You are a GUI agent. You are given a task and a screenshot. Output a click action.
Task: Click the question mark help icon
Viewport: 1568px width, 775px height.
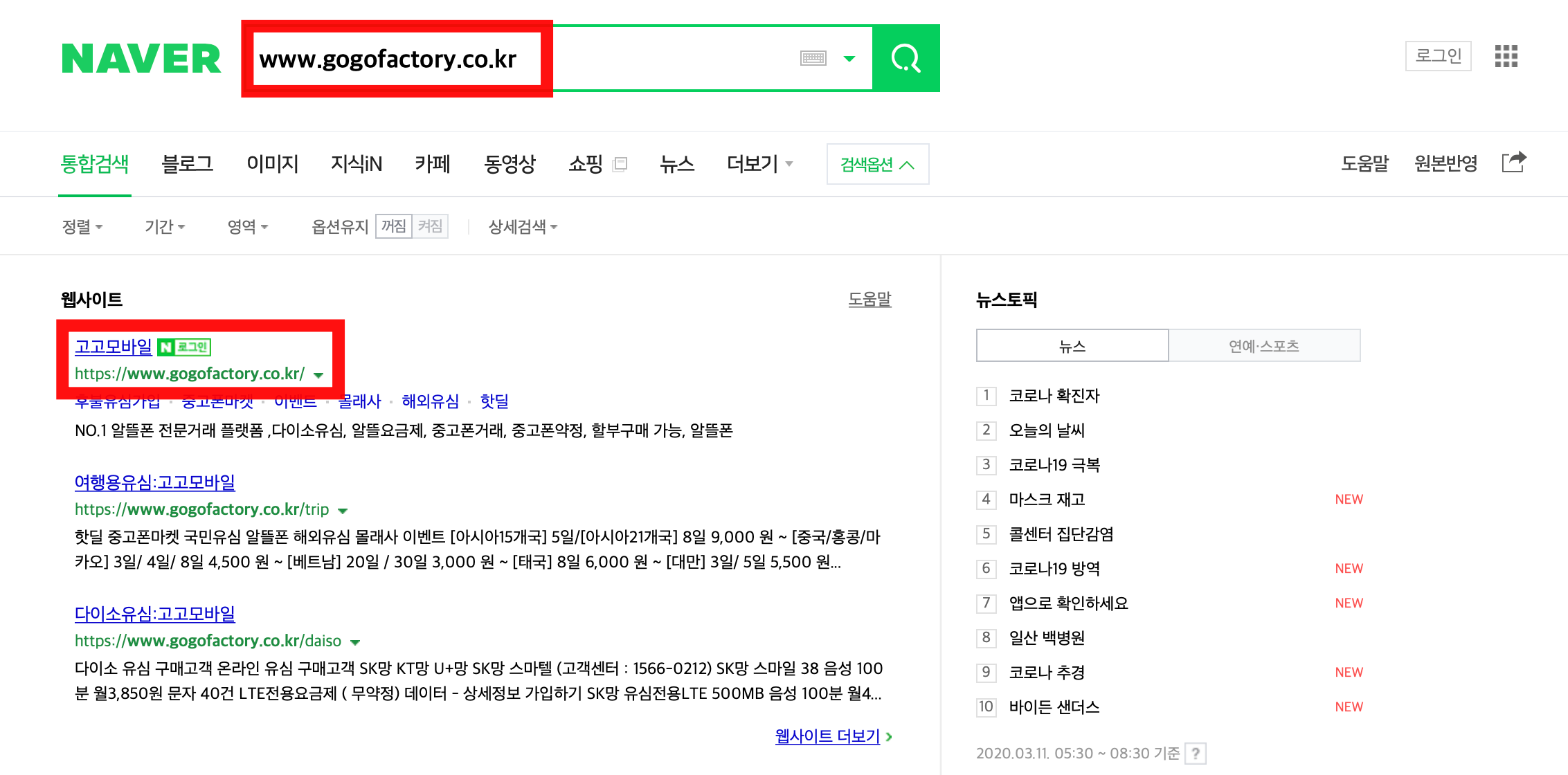click(1196, 753)
